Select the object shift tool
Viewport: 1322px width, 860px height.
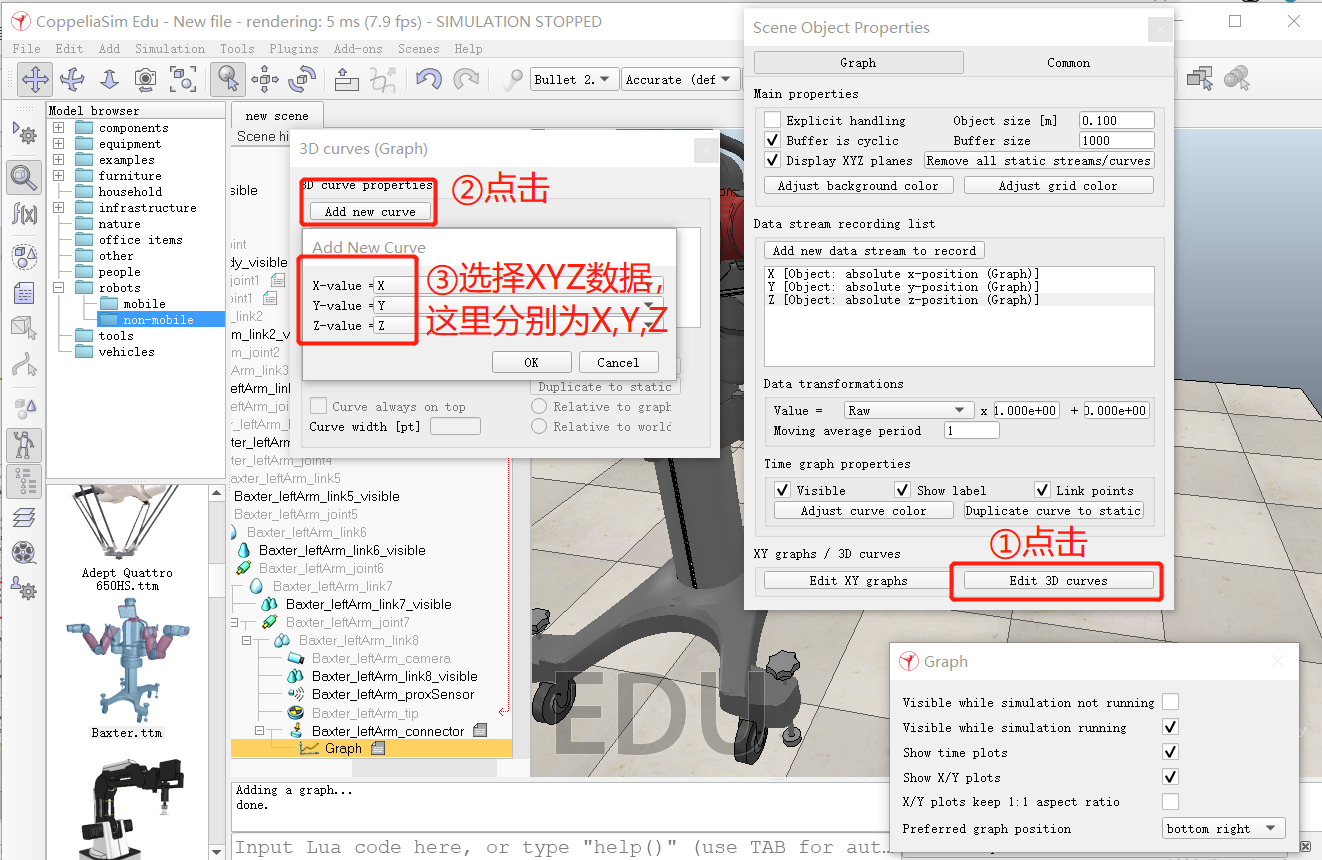pos(266,79)
